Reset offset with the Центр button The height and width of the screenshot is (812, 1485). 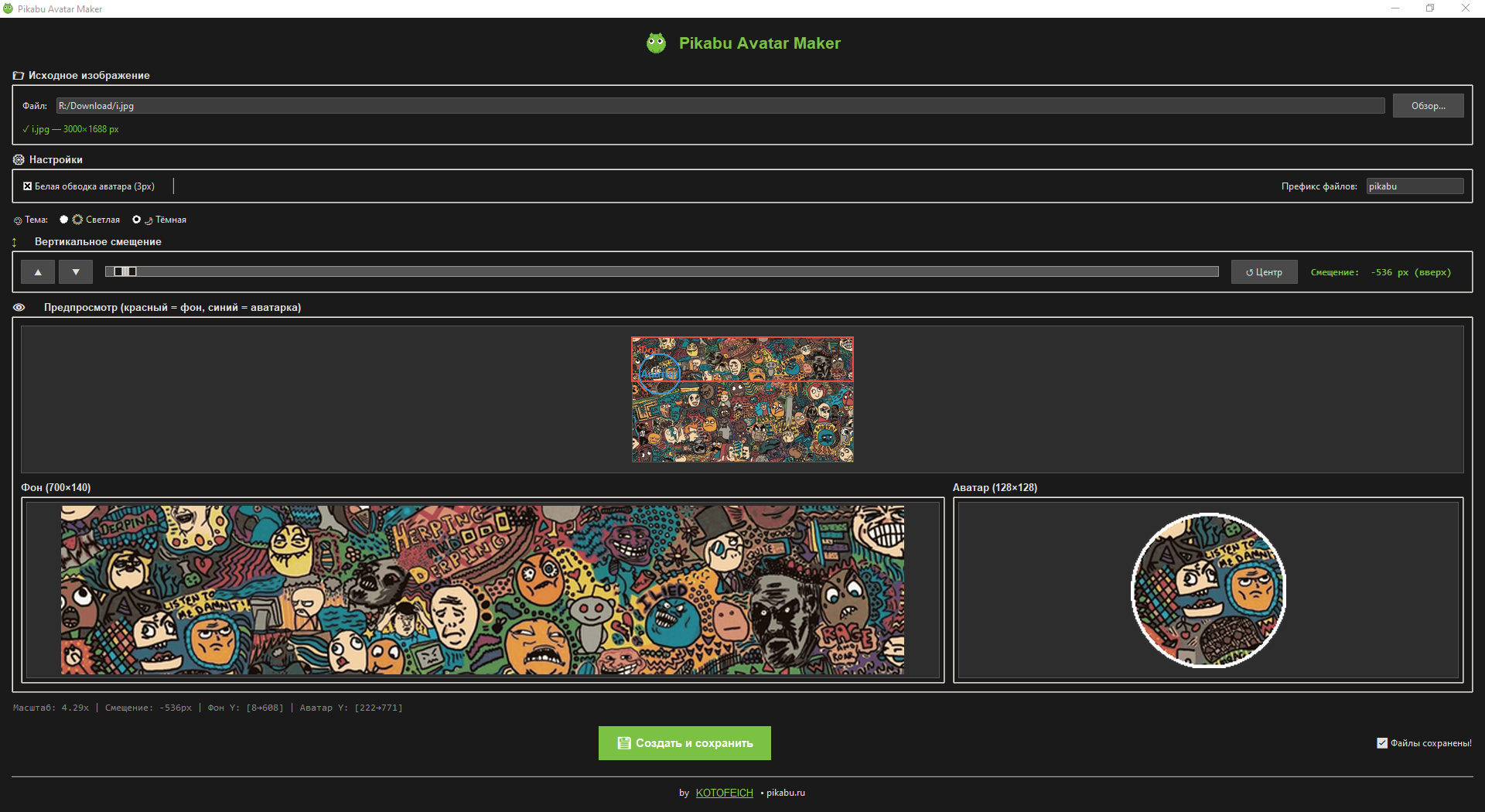(x=1264, y=272)
